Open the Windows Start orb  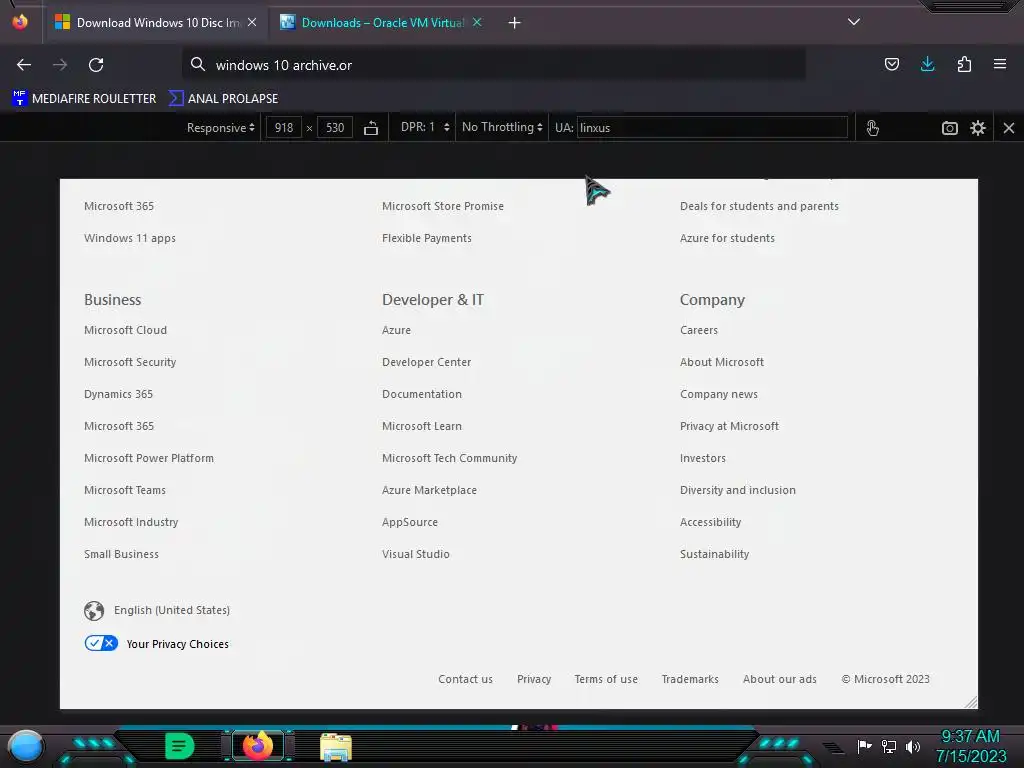26,746
